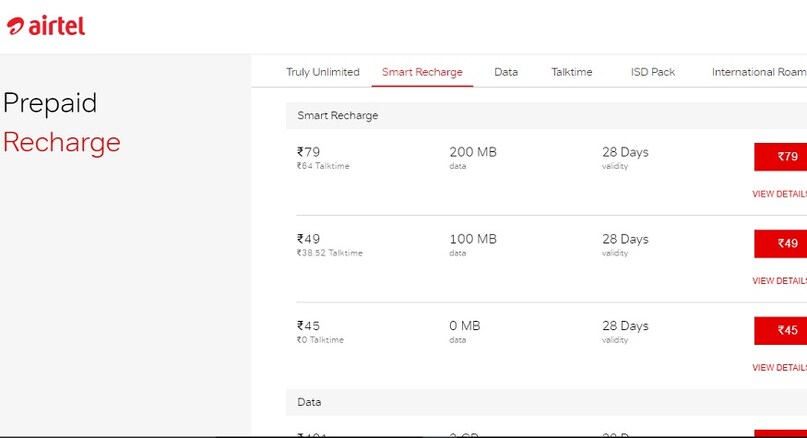Screen dimensions: 807x438
Task: Click the ₹64 Talktime label
Action: coord(323,166)
